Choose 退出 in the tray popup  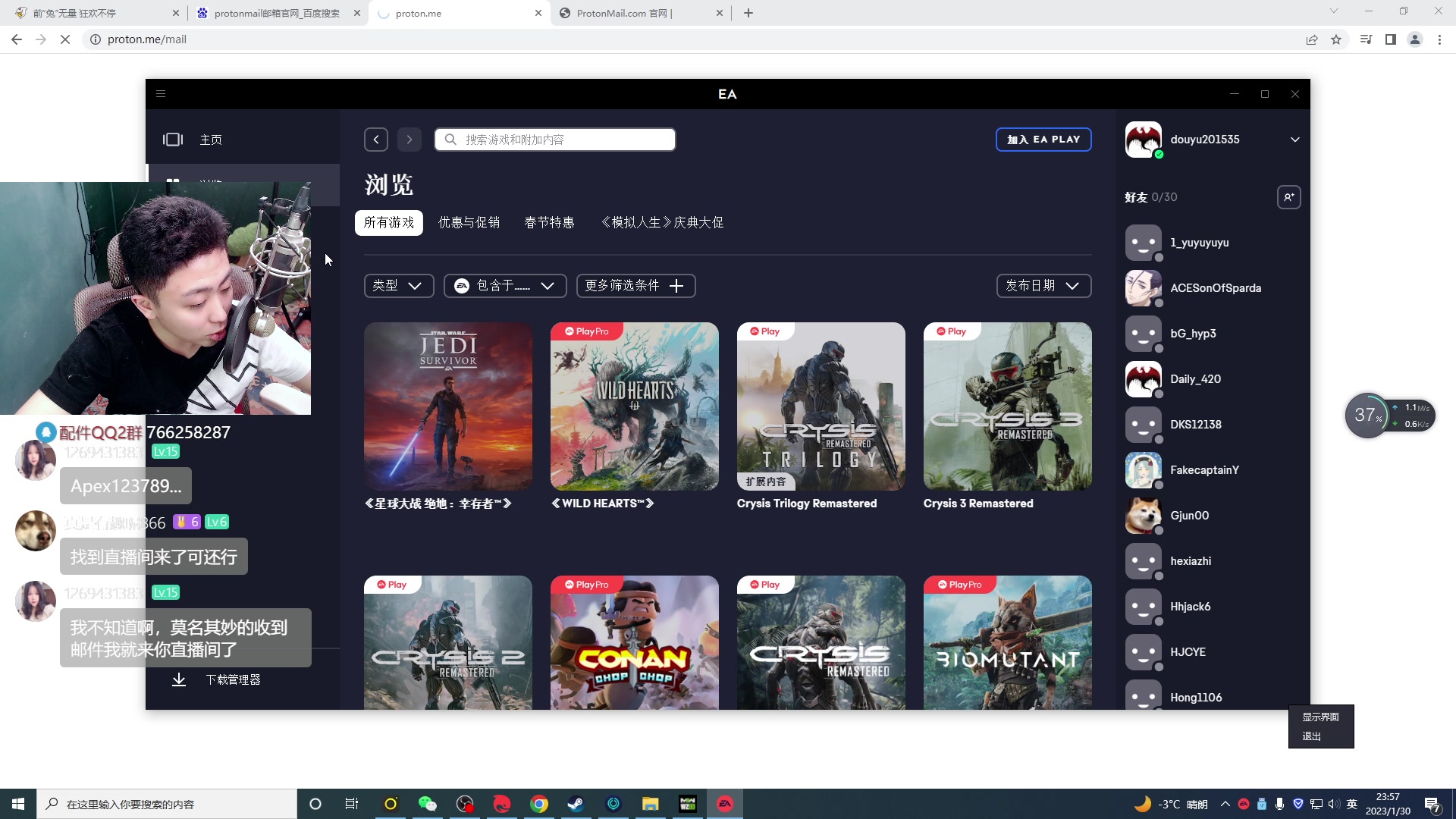(1312, 736)
